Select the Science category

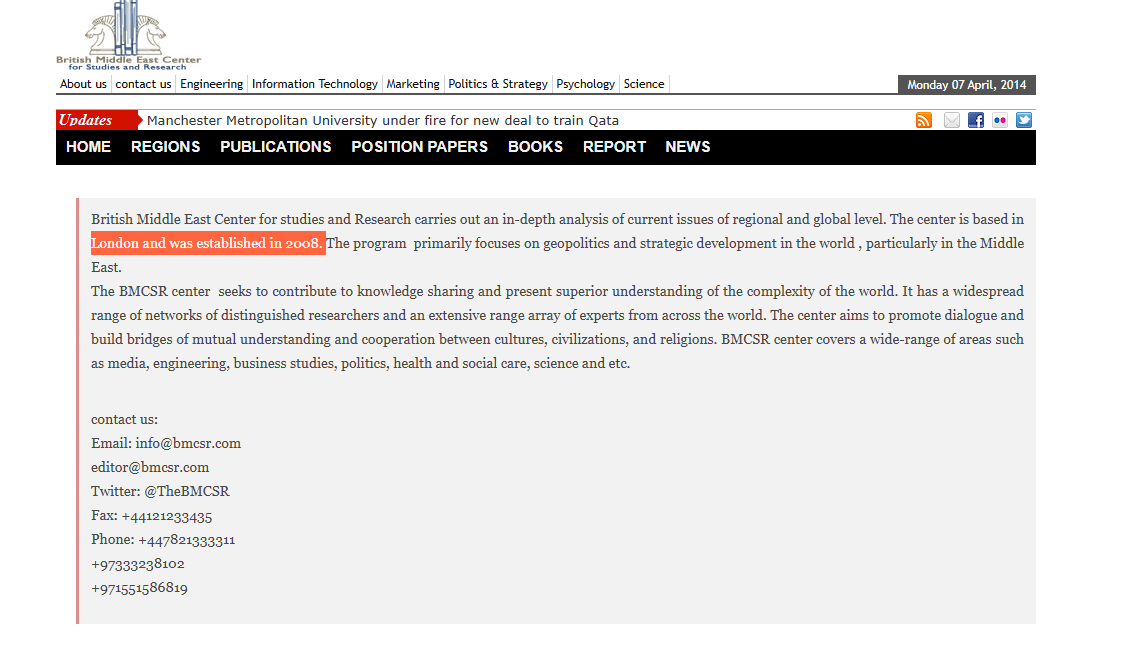(644, 84)
